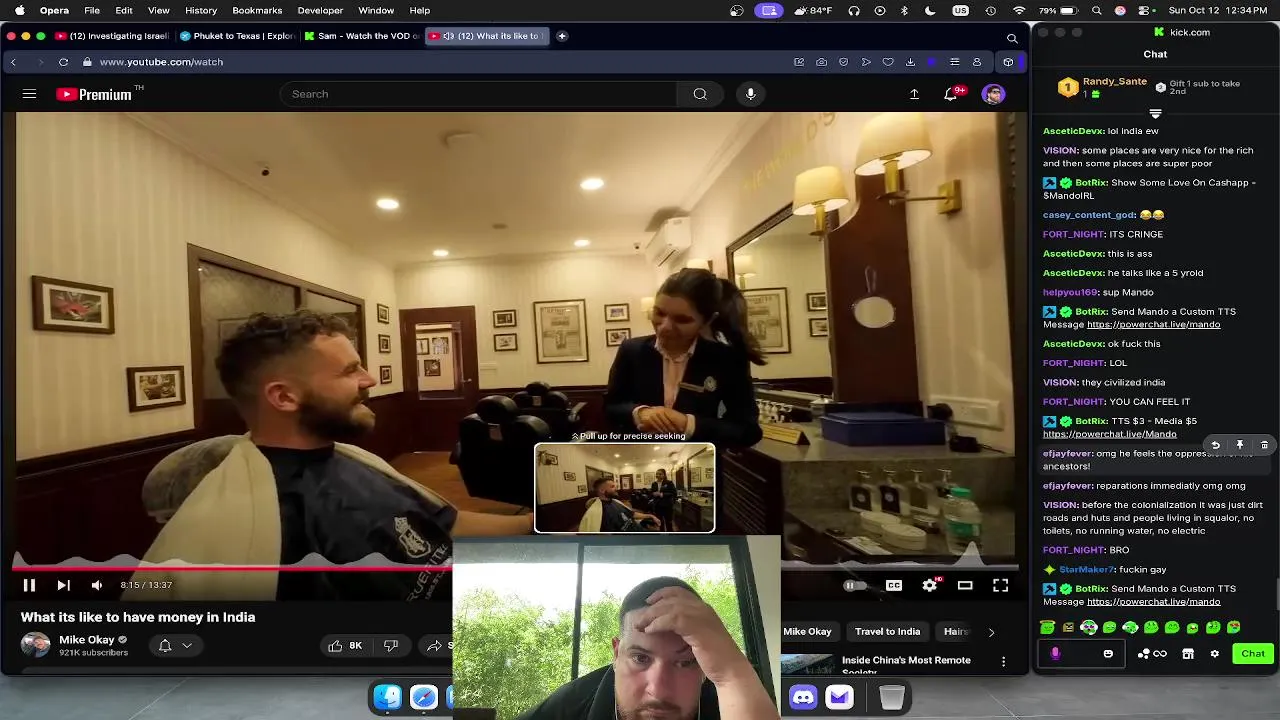Screen dimensions: 1280x720
Task: Dislike the video
Action: [x=391, y=646]
